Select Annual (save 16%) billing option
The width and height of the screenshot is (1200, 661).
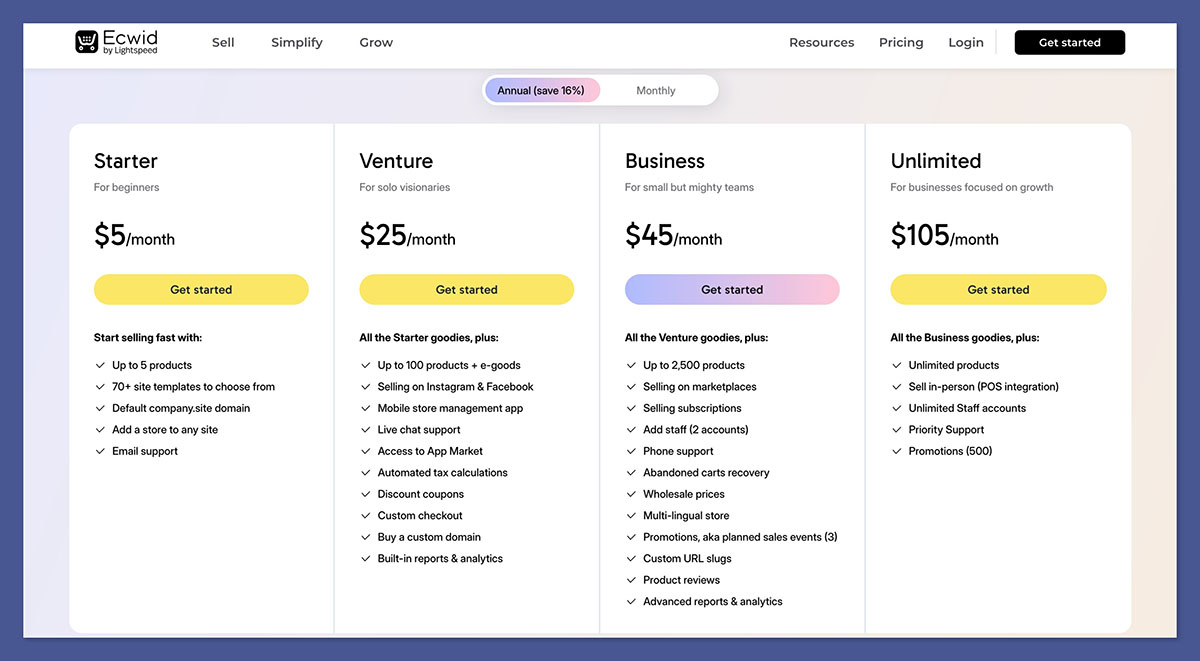542,90
